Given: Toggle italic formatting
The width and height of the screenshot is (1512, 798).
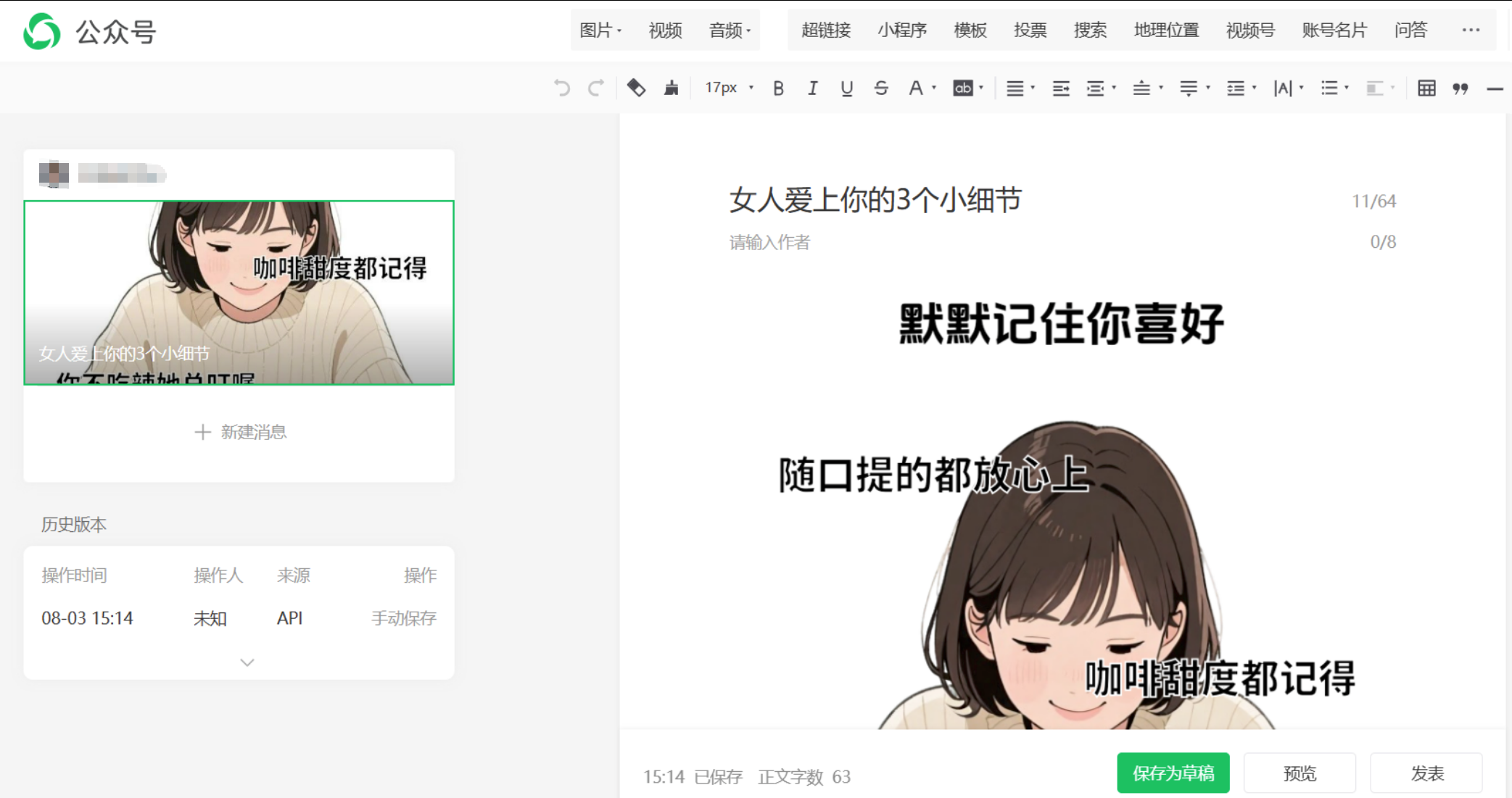Looking at the screenshot, I should [812, 88].
